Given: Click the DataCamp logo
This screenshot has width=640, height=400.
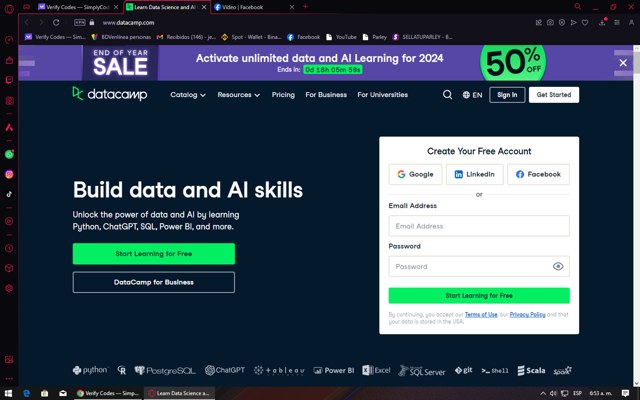Looking at the screenshot, I should pos(110,94).
